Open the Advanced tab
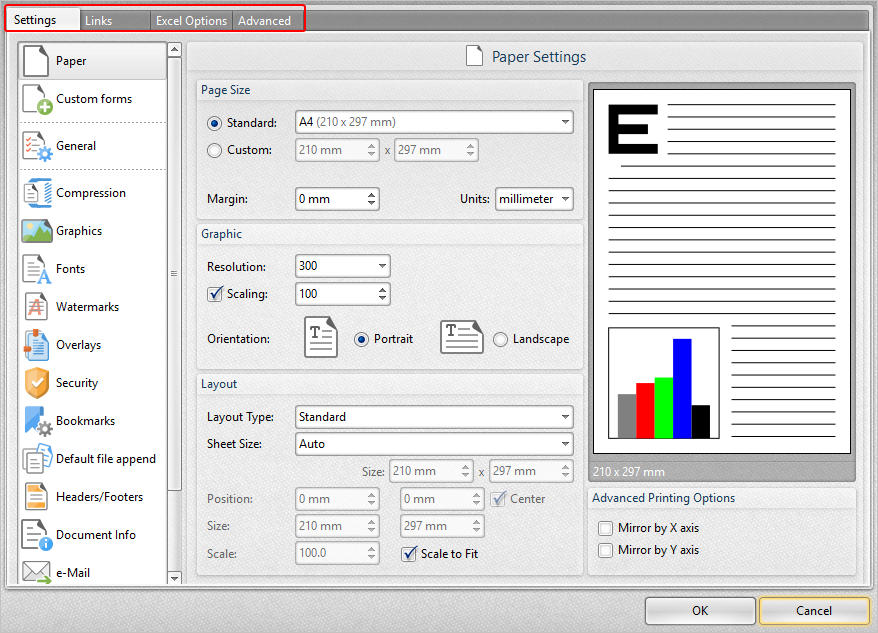878x633 pixels. coord(264,20)
